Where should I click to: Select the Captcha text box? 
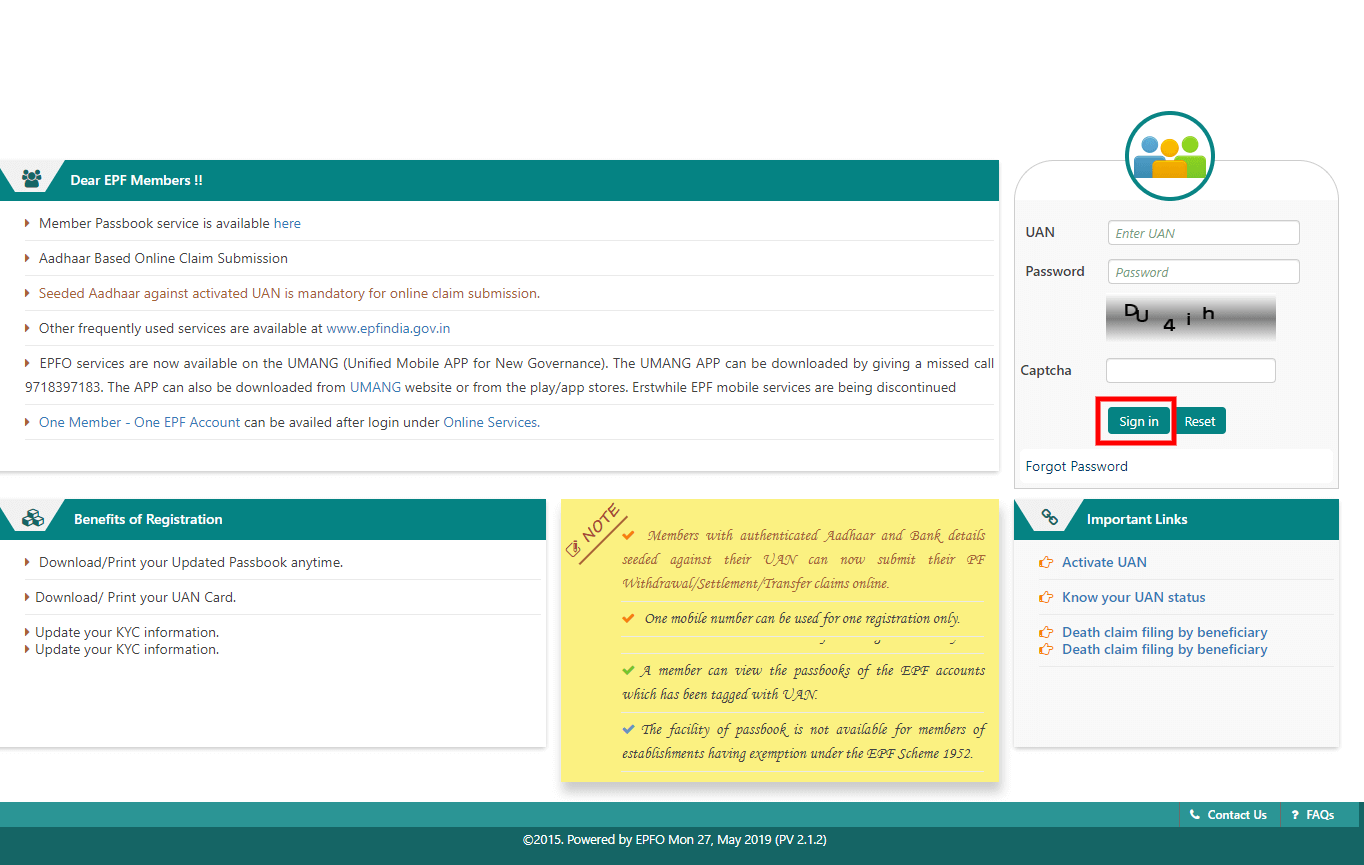pyautogui.click(x=1190, y=370)
